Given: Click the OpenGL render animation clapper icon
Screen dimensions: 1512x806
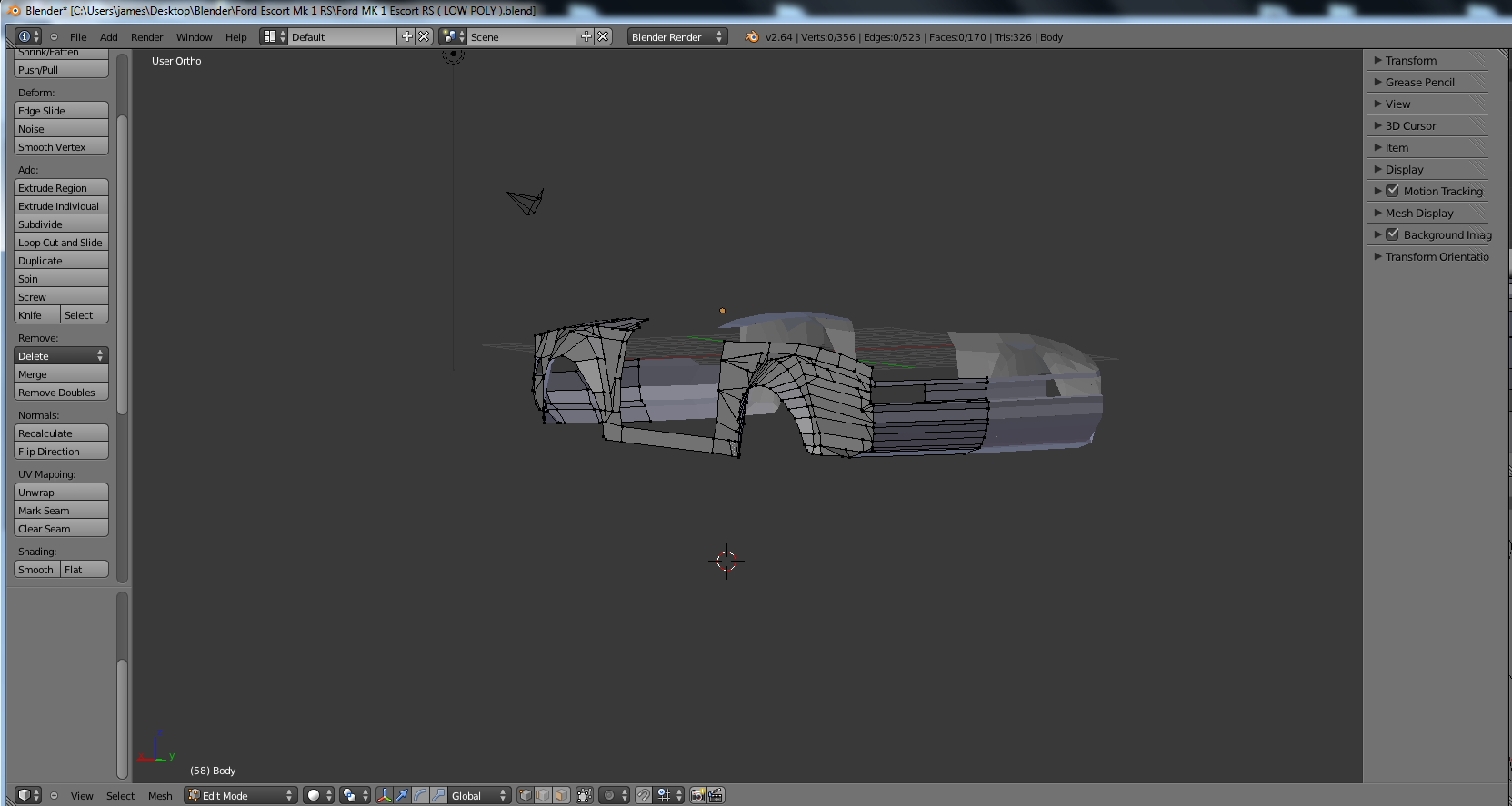Looking at the screenshot, I should tap(716, 795).
